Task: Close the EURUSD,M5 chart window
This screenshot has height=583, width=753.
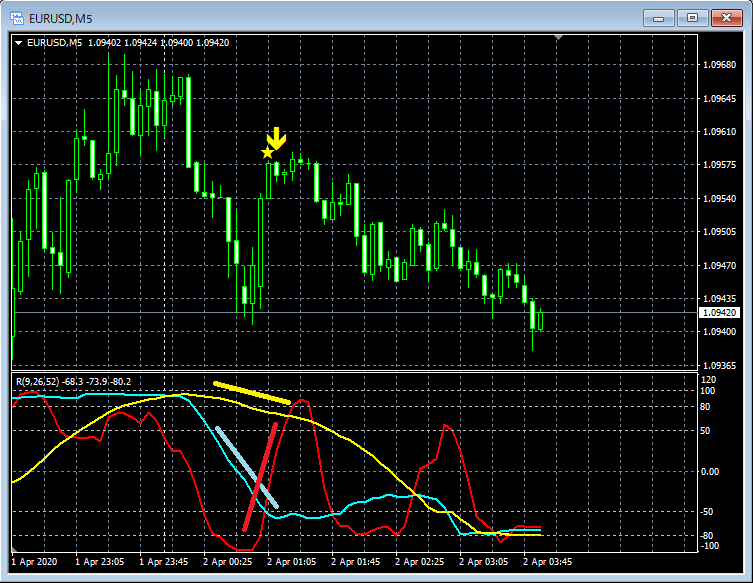Action: (x=727, y=18)
